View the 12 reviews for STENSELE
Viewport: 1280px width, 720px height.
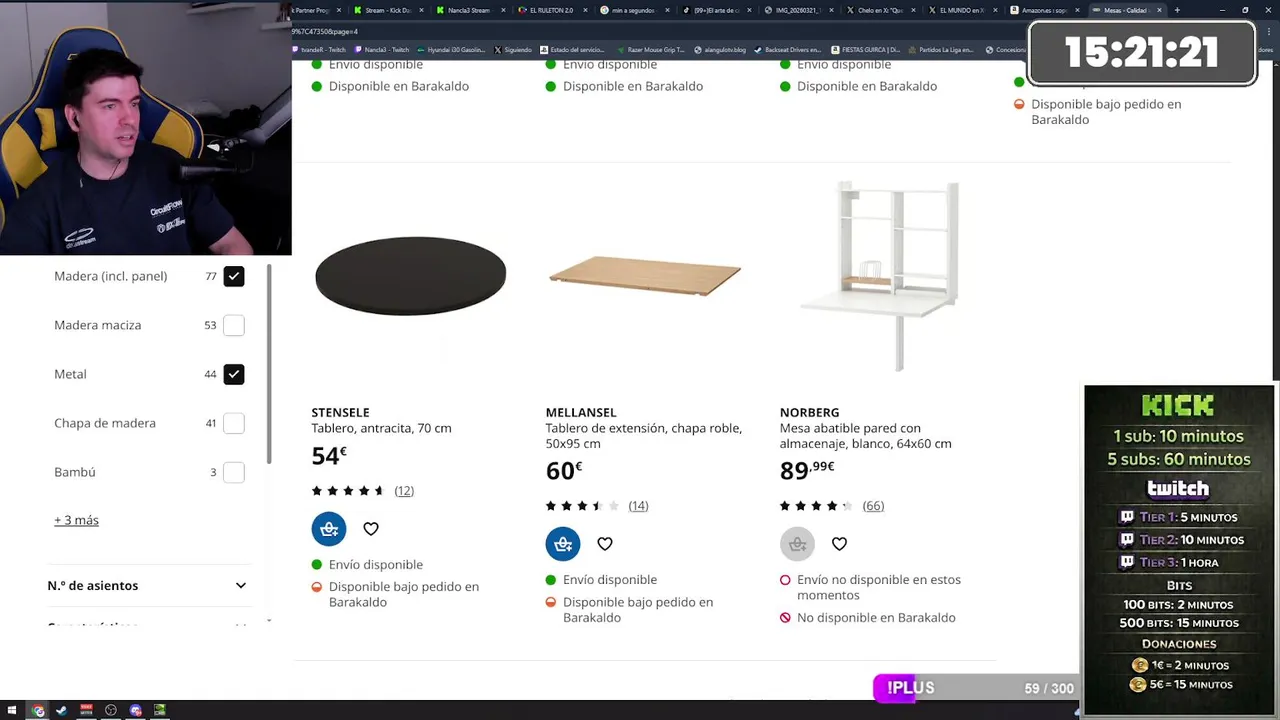pos(404,491)
